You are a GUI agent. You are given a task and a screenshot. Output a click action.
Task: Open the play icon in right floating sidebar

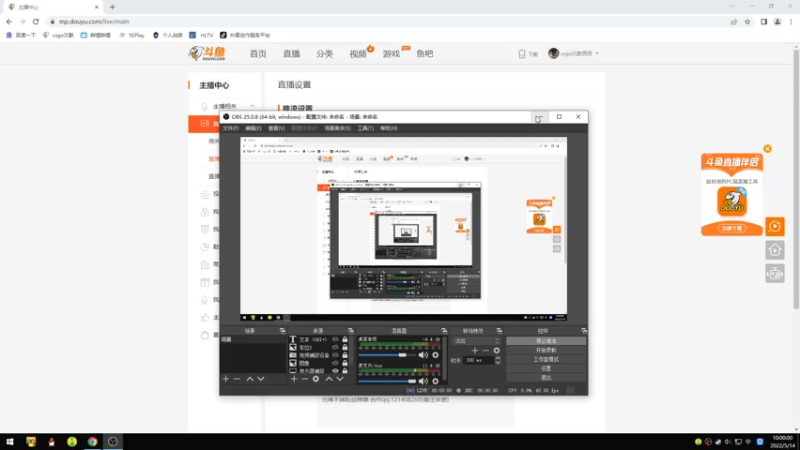[x=774, y=227]
